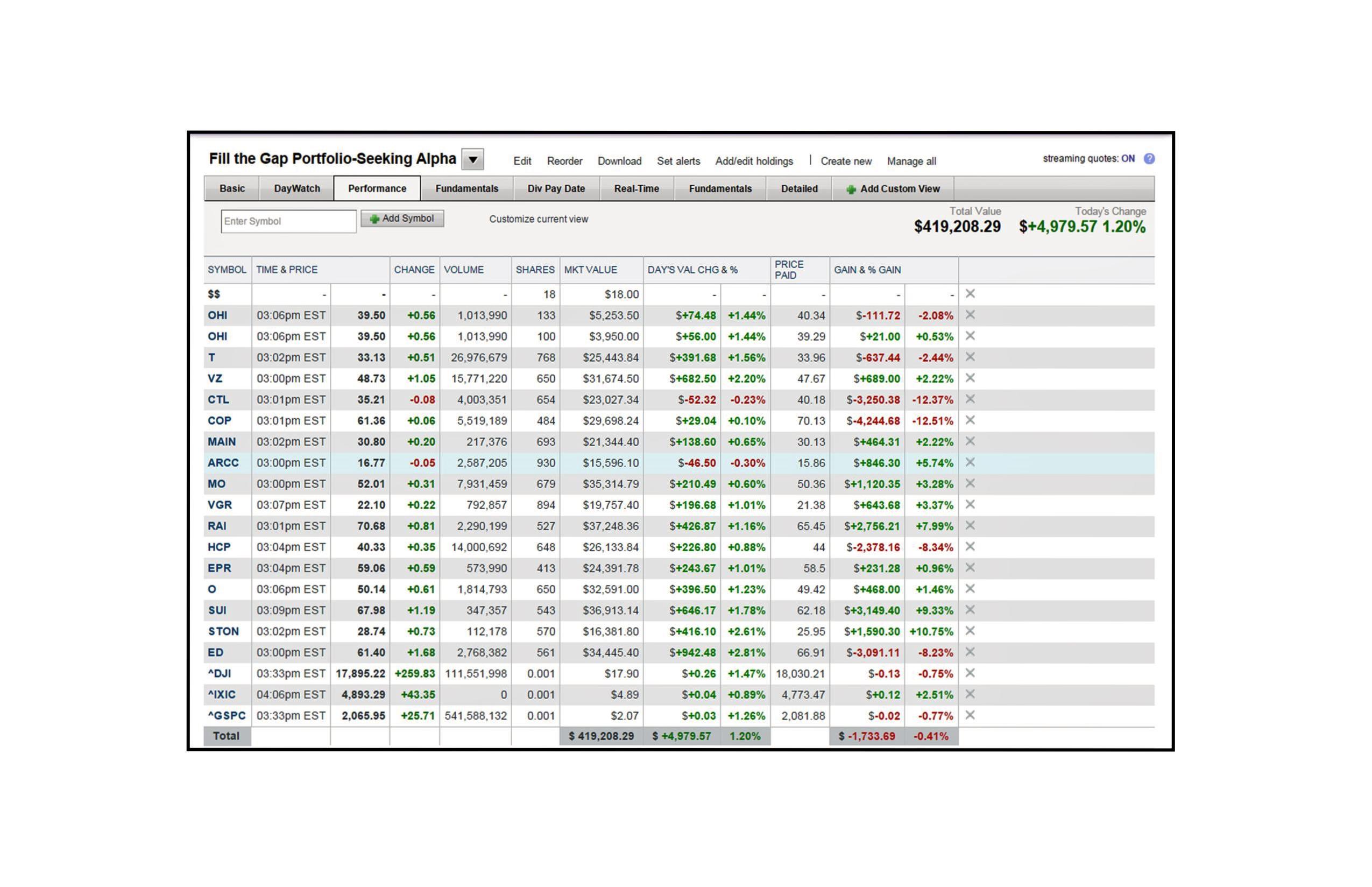Viewport: 1372px width, 887px height.
Task: Click X icon on STON row
Action: (970, 631)
